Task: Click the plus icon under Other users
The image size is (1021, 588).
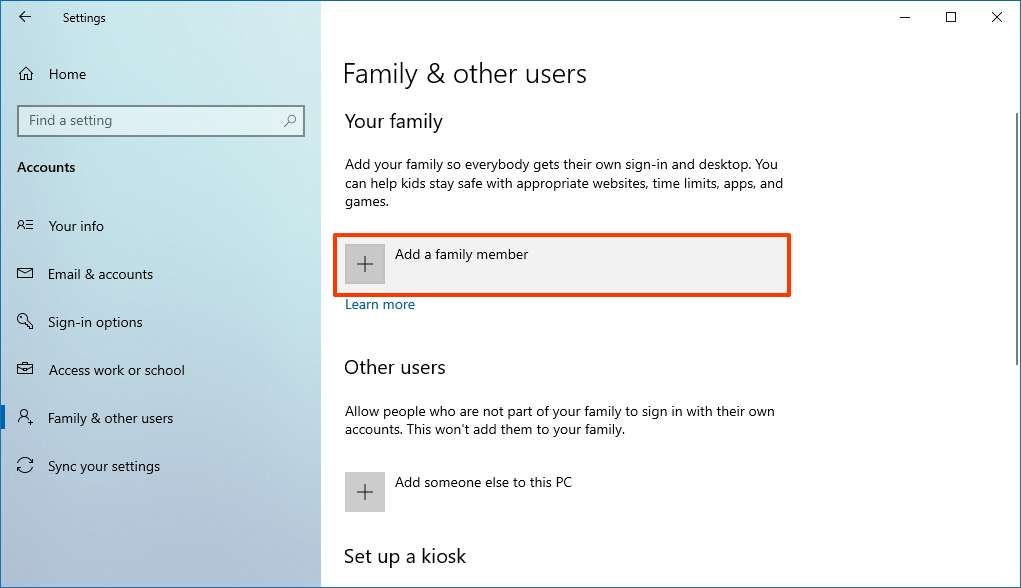Action: tap(364, 491)
